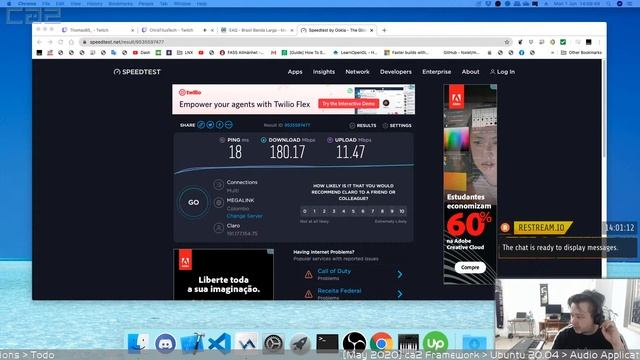Open the more share options icon
Image resolution: width=640 pixels, height=360 pixels.
tap(229, 125)
